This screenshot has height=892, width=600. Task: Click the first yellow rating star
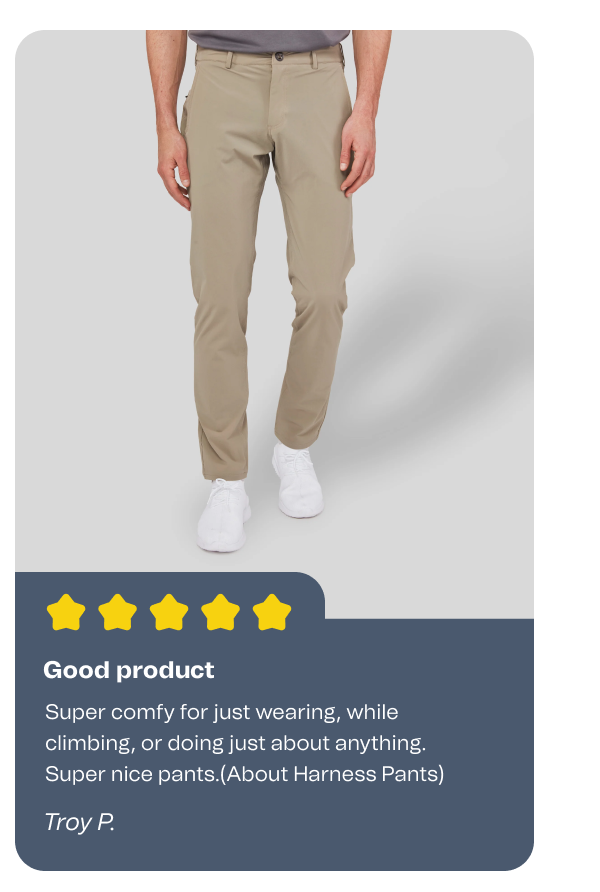point(66,612)
